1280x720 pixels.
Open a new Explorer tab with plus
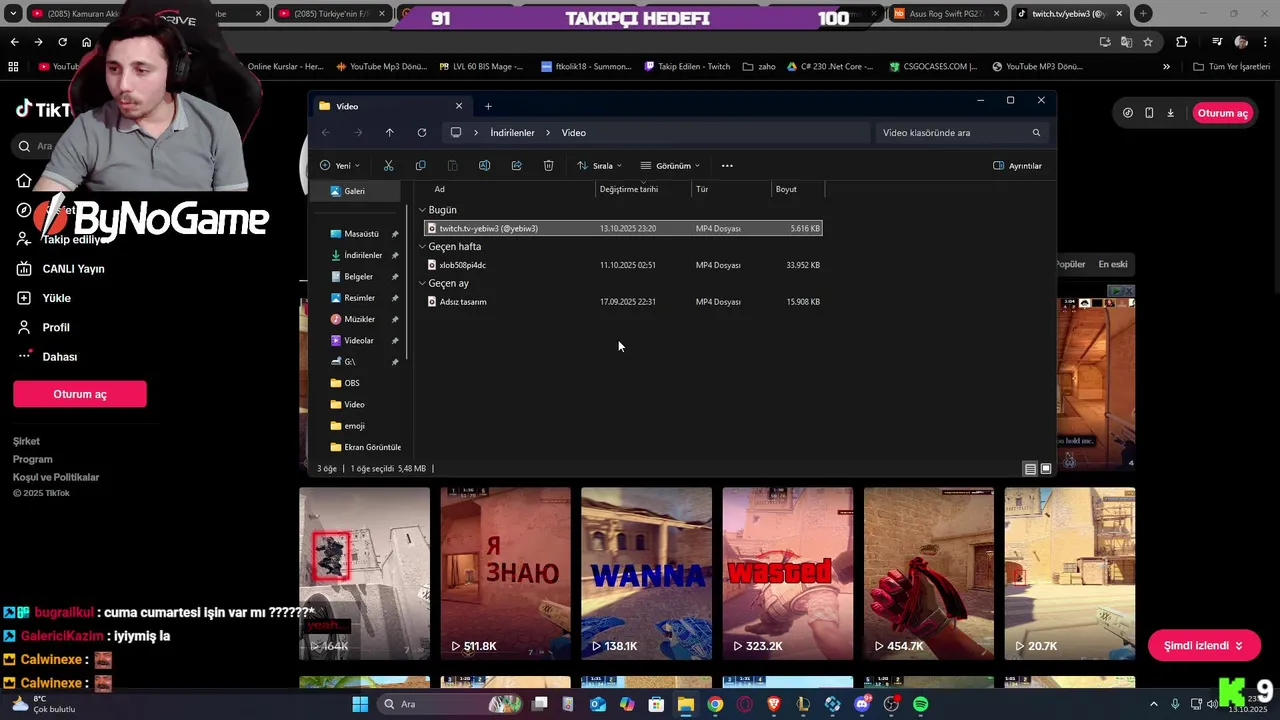pos(488,106)
